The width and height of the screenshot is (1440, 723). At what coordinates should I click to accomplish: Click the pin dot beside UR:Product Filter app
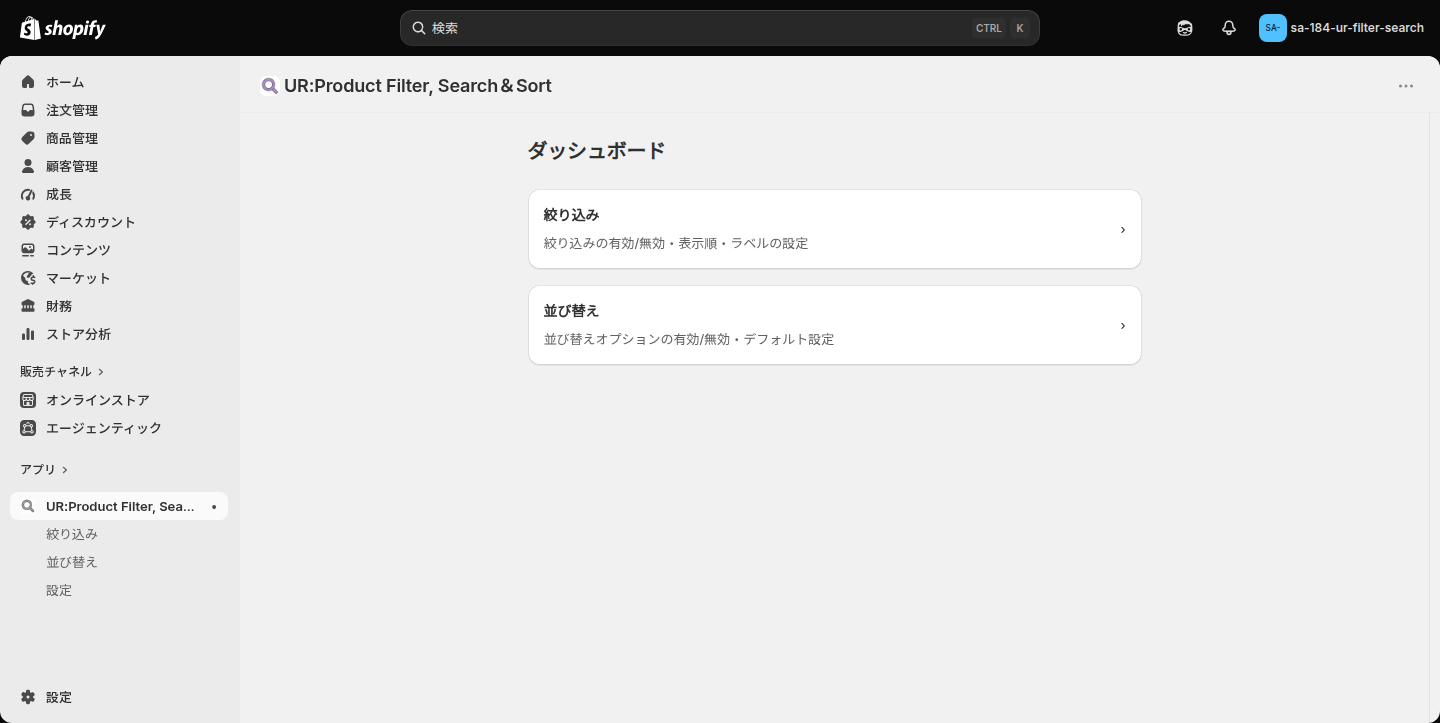click(214, 507)
